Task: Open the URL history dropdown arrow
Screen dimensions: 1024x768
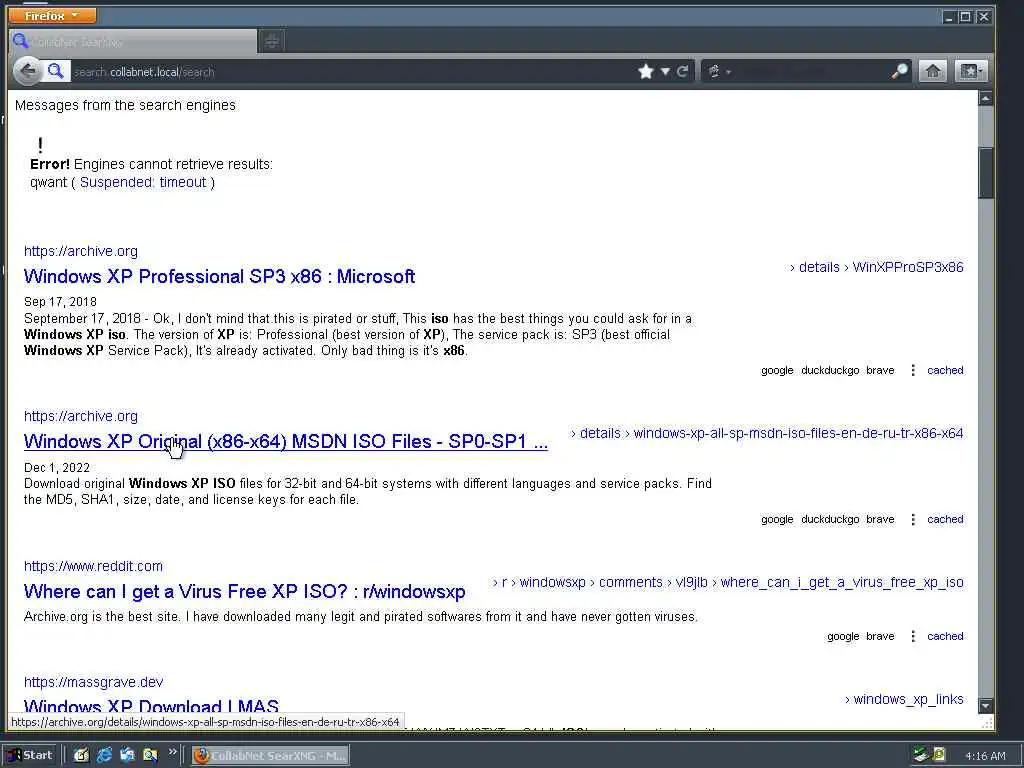Action: click(x=665, y=71)
